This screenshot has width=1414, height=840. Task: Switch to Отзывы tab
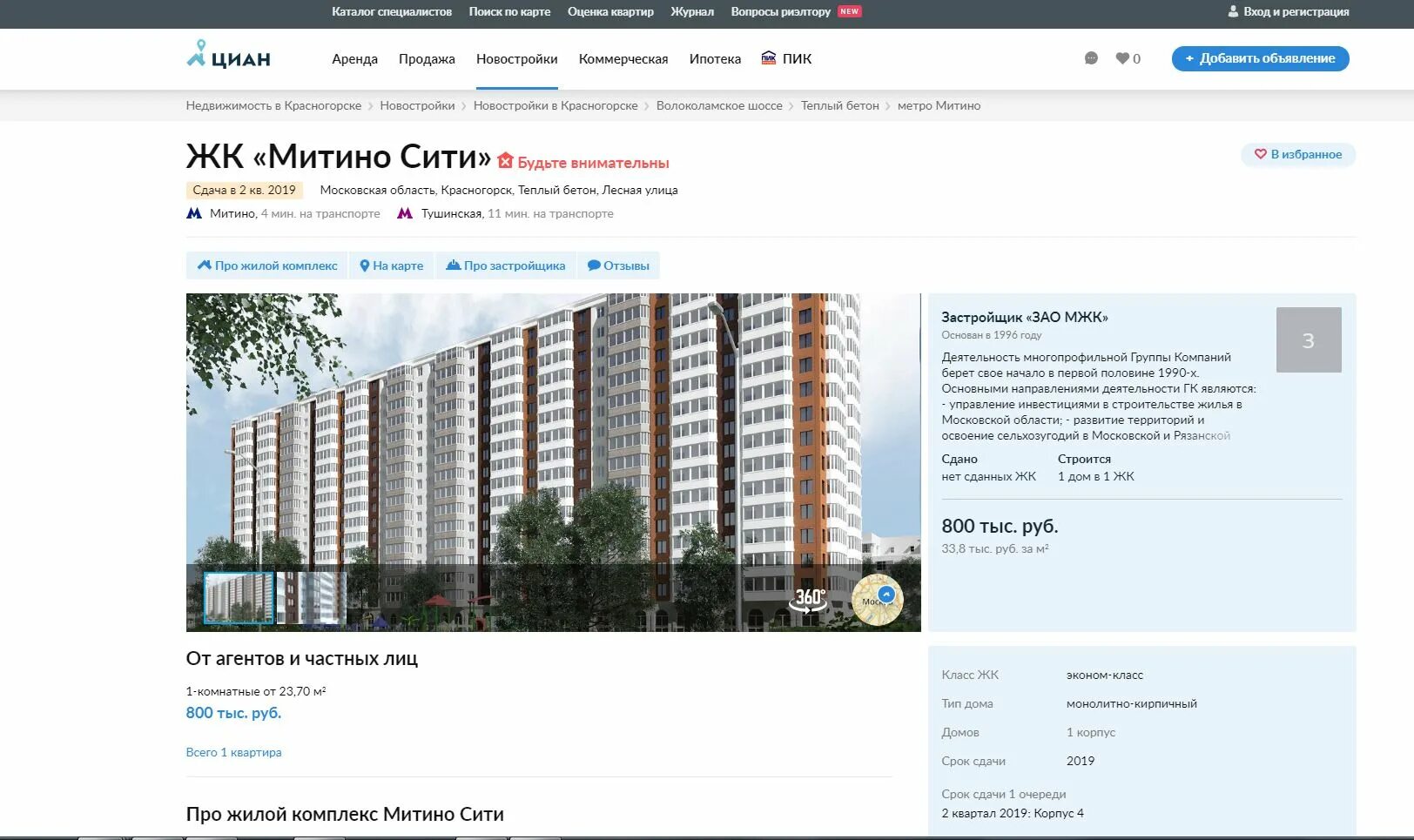(618, 265)
